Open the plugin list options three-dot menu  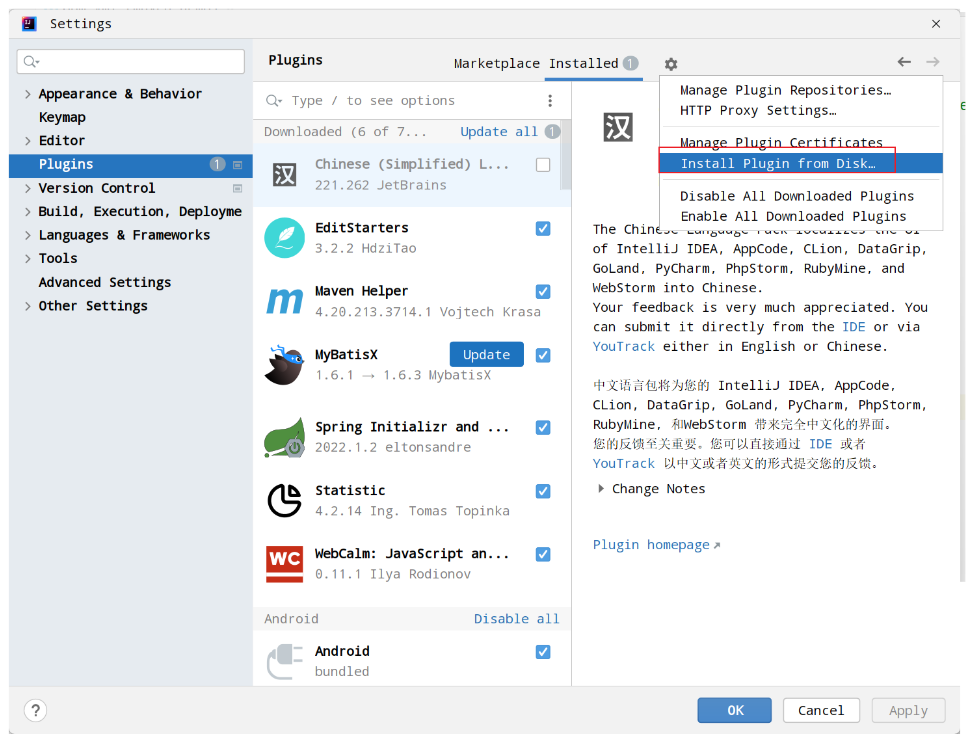click(x=550, y=100)
